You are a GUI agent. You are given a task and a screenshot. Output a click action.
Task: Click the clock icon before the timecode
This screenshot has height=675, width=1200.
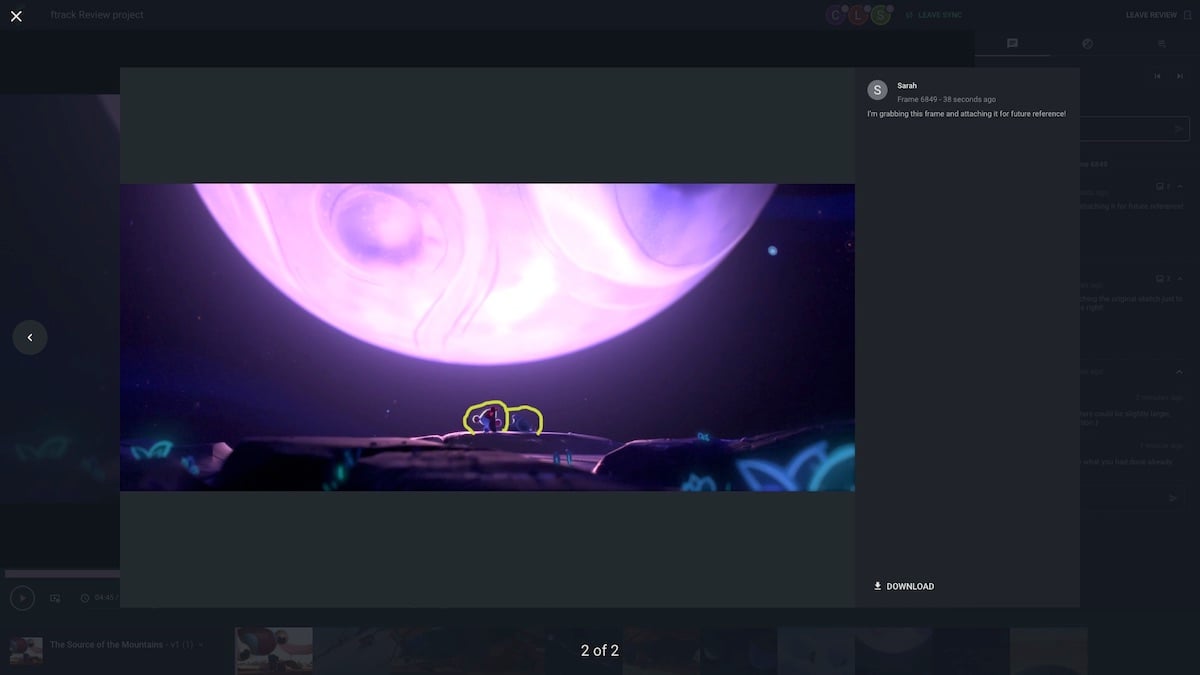(85, 598)
